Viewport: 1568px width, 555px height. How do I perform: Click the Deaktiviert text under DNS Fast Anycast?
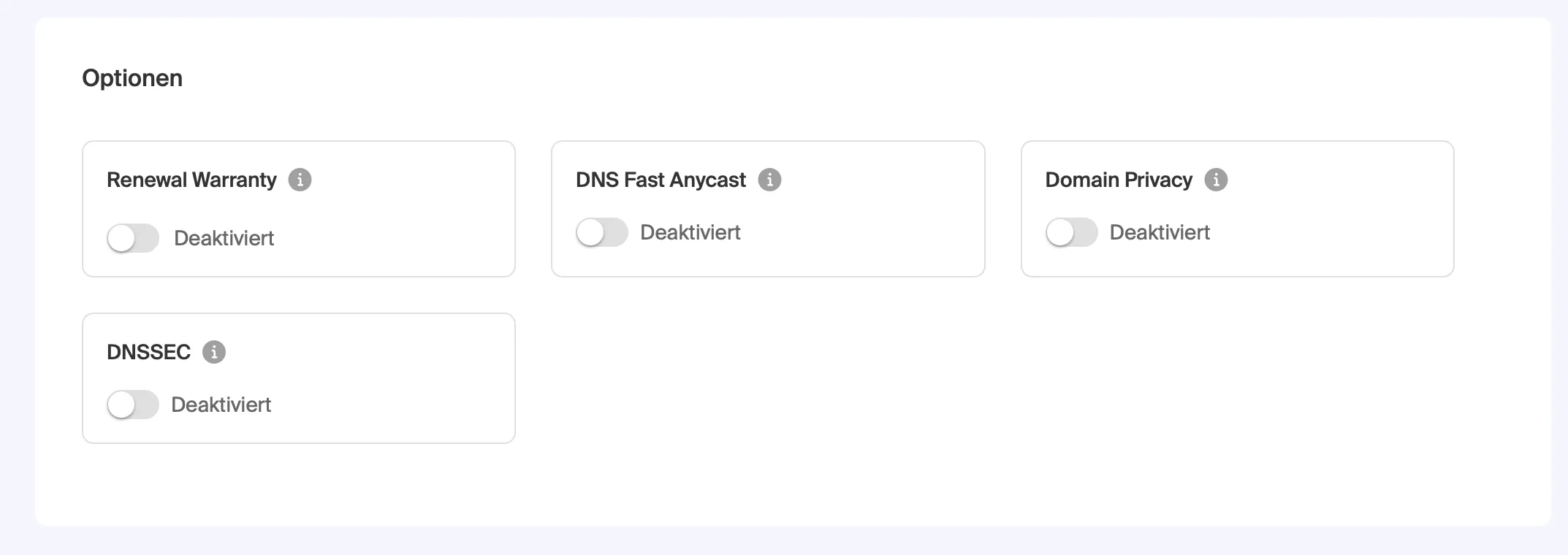(690, 232)
